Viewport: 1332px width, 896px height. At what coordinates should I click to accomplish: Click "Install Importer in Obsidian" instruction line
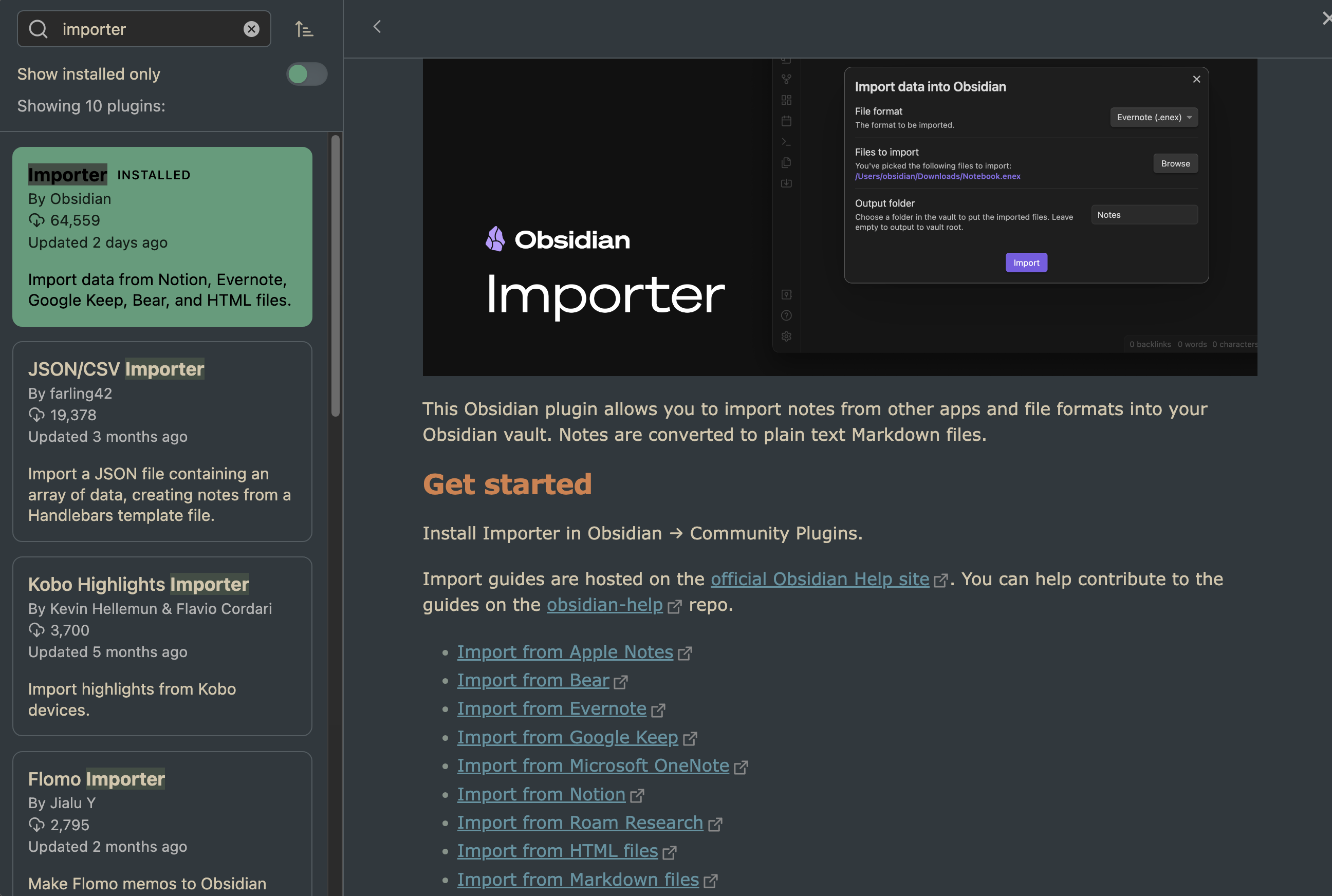(x=643, y=533)
